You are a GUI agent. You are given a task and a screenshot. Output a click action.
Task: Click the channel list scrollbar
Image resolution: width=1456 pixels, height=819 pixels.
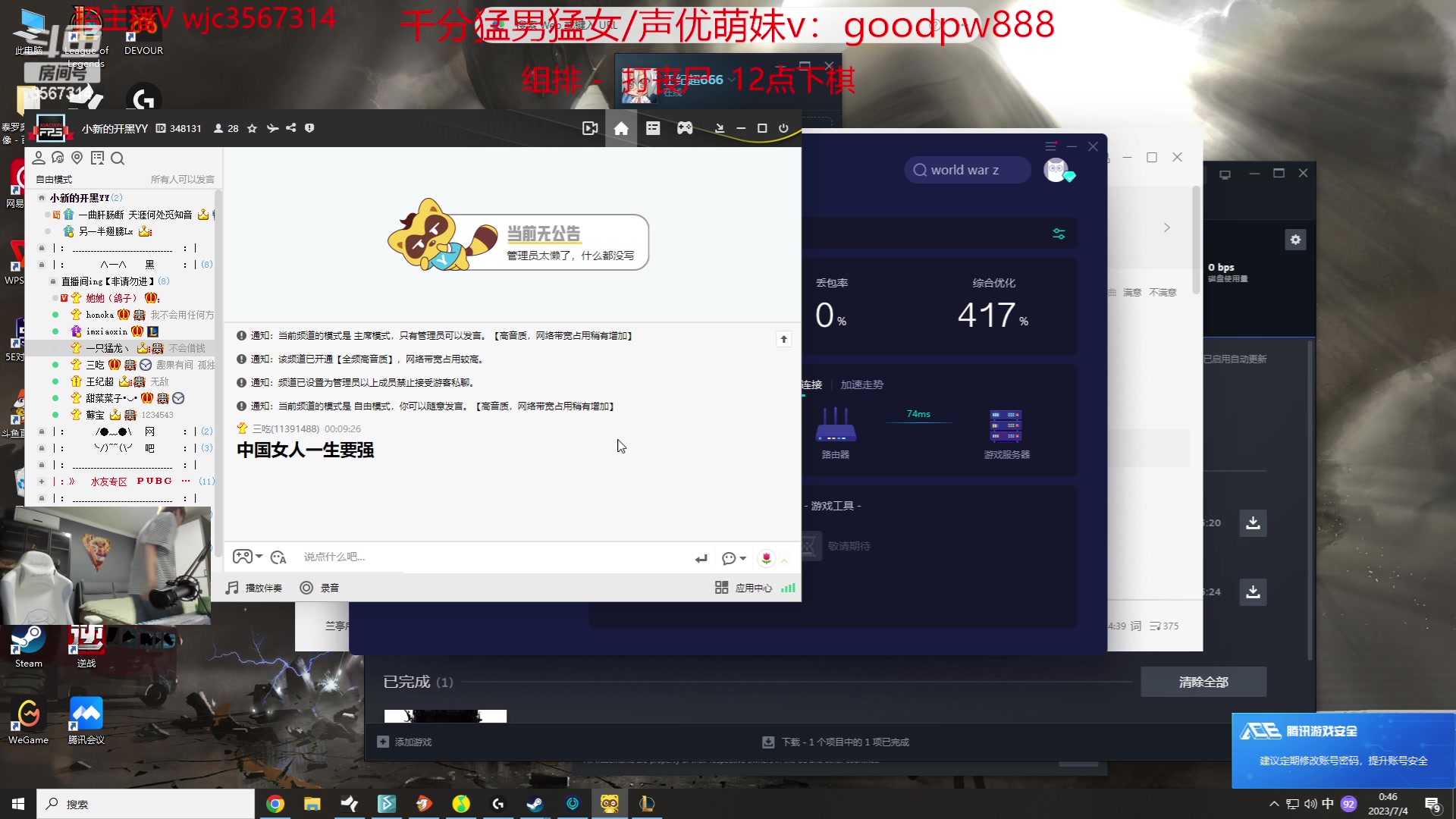coord(218,372)
